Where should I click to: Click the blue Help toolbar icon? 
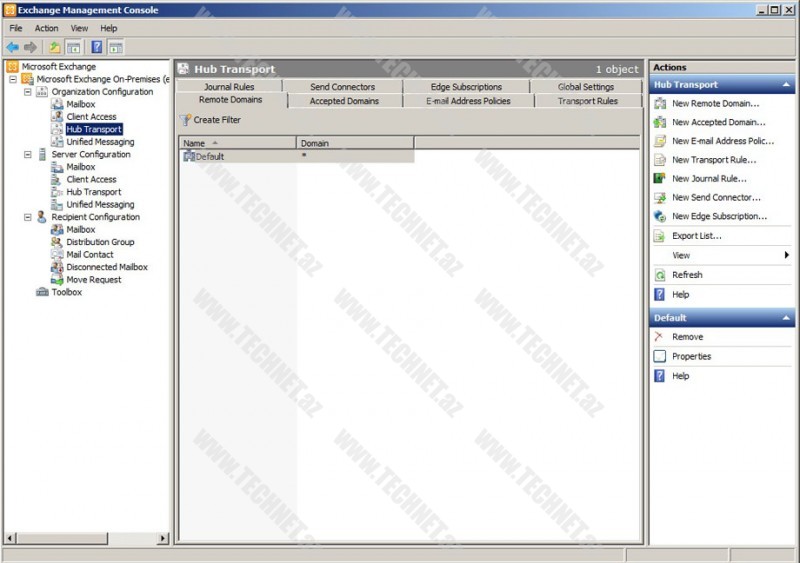[96, 47]
